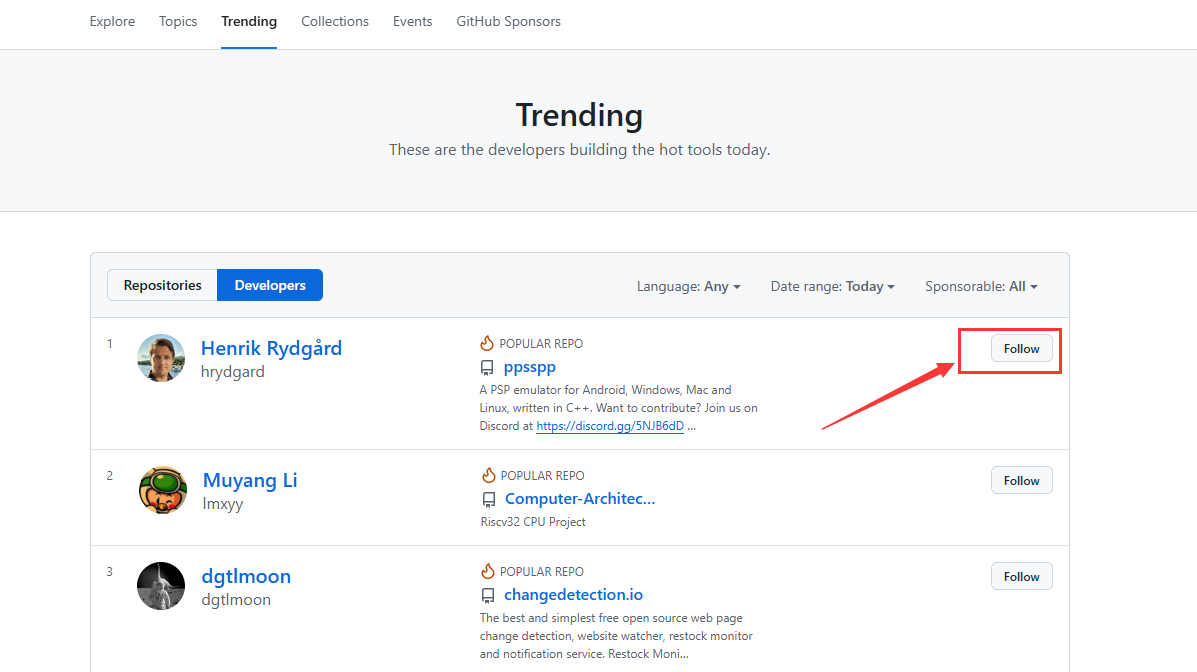
Task: Open Muyang Li's avatar image
Action: click(163, 490)
